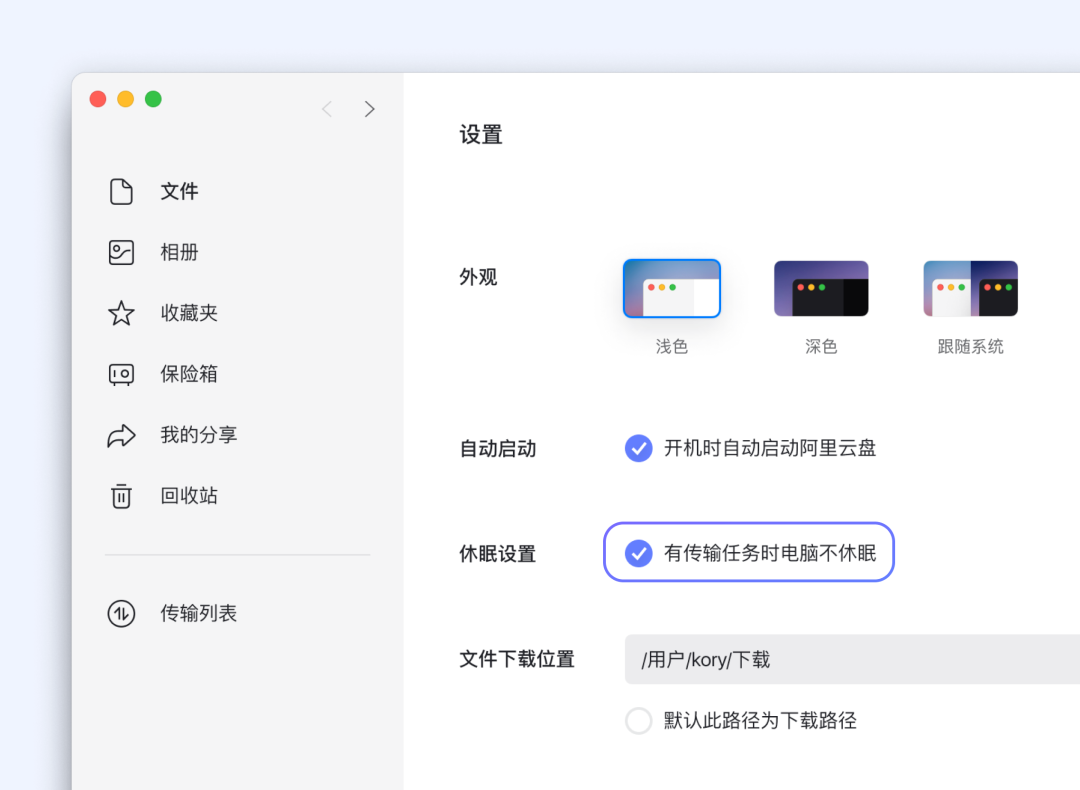This screenshot has width=1080, height=790.
Task: Click the 回收站 trash can icon
Action: (121, 496)
